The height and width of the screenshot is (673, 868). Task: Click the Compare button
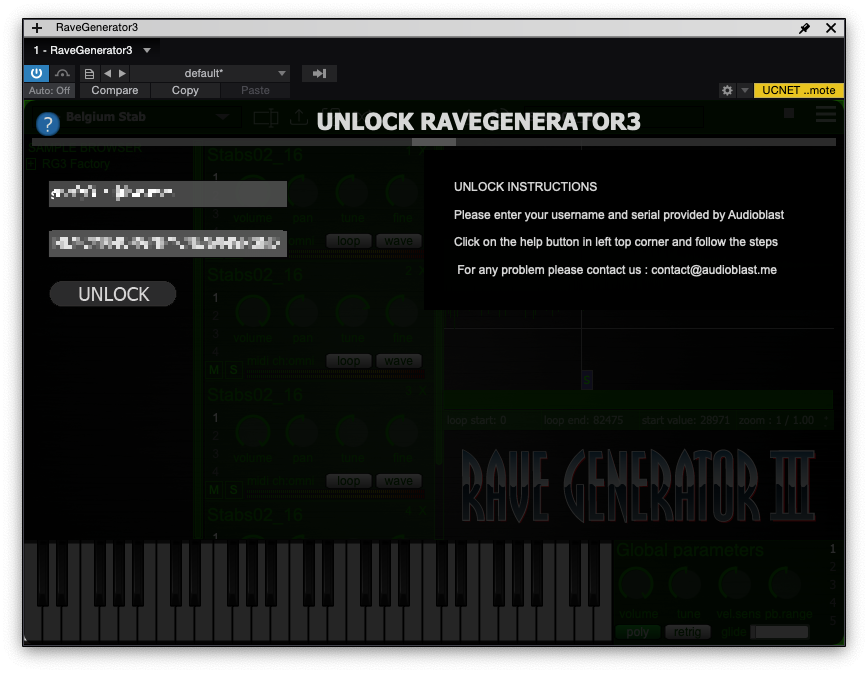(x=115, y=90)
